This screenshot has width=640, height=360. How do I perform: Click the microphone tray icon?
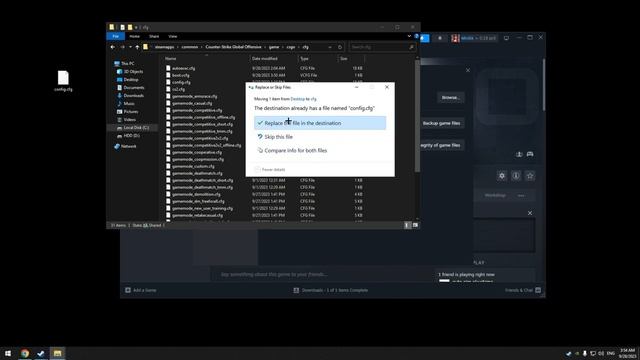(585, 353)
